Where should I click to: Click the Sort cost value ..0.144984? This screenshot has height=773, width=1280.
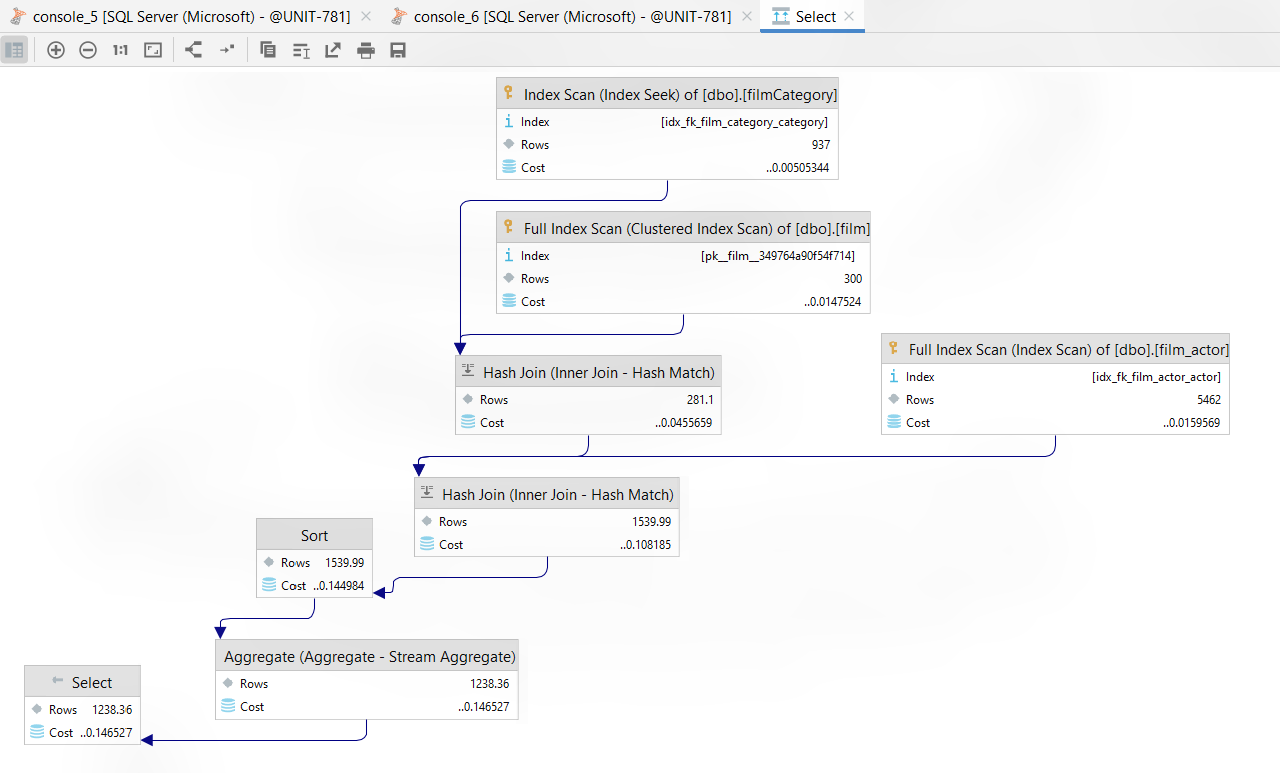click(339, 586)
